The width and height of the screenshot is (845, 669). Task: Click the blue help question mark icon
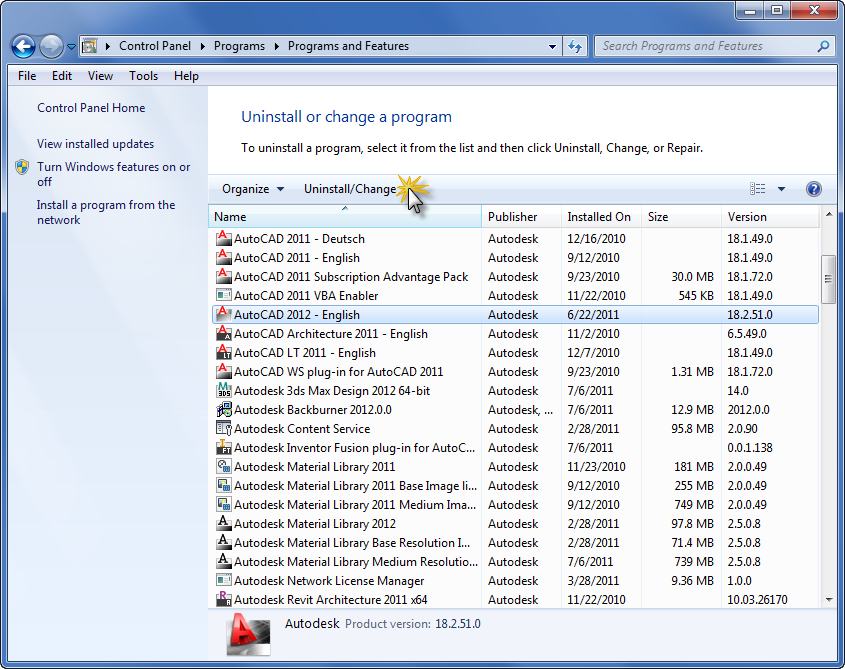click(x=814, y=189)
